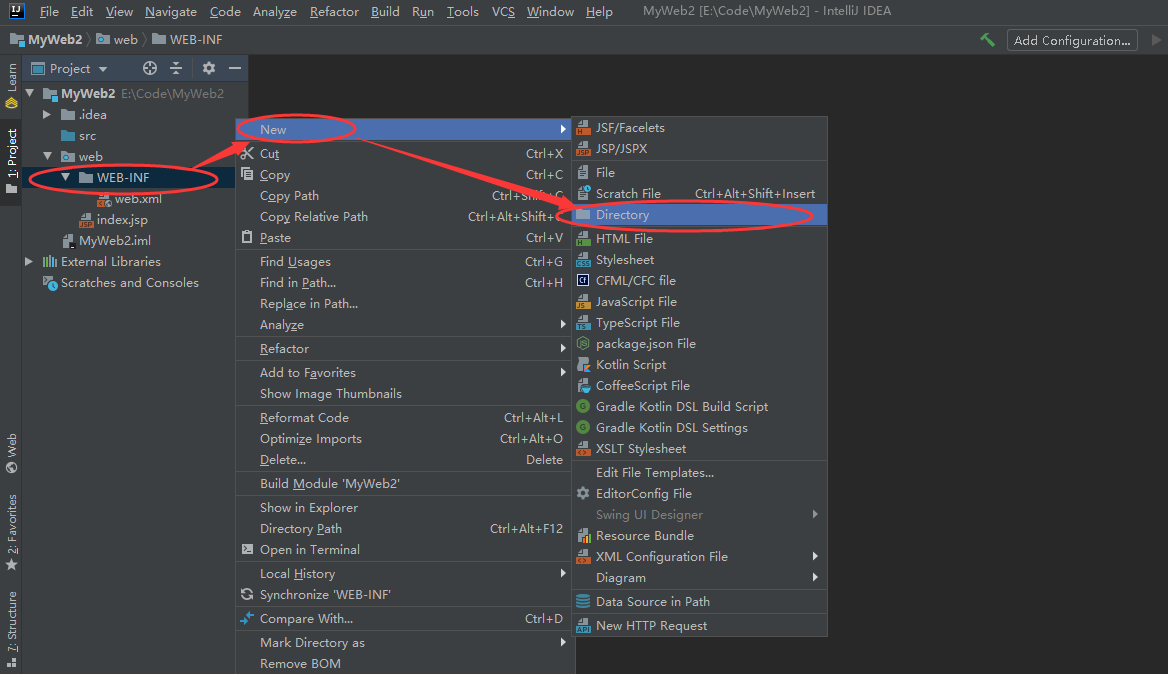
Task: Click the Add Configuration button
Action: pyautogui.click(x=1072, y=40)
